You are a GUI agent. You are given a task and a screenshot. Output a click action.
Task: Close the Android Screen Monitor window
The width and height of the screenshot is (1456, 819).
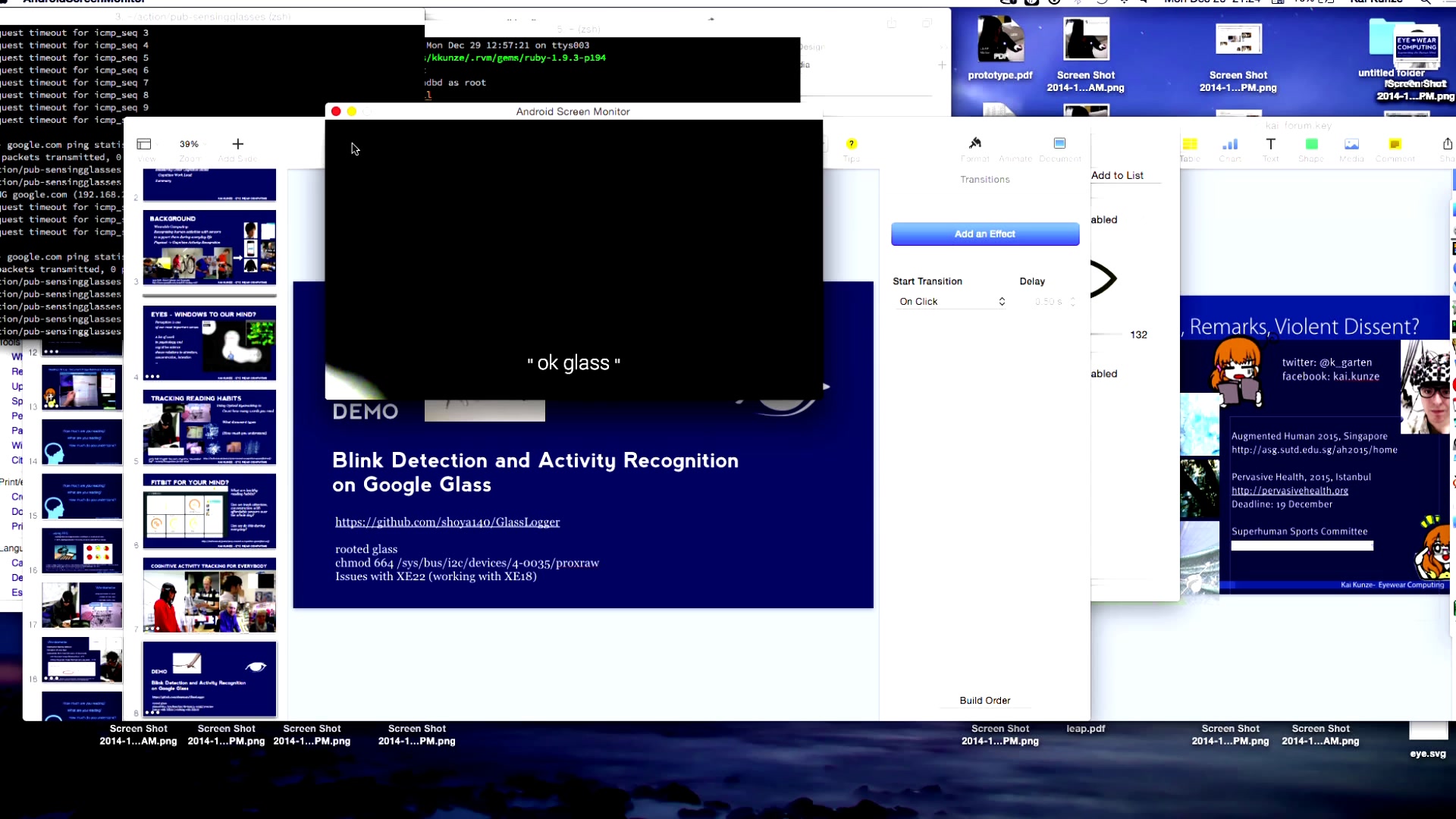pyautogui.click(x=336, y=111)
